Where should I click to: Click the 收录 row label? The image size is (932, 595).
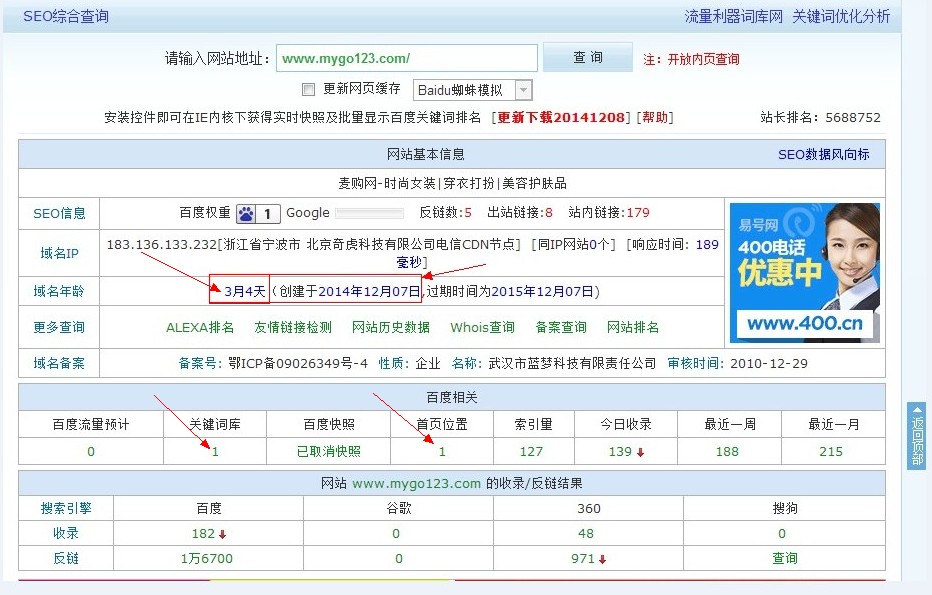[x=66, y=534]
